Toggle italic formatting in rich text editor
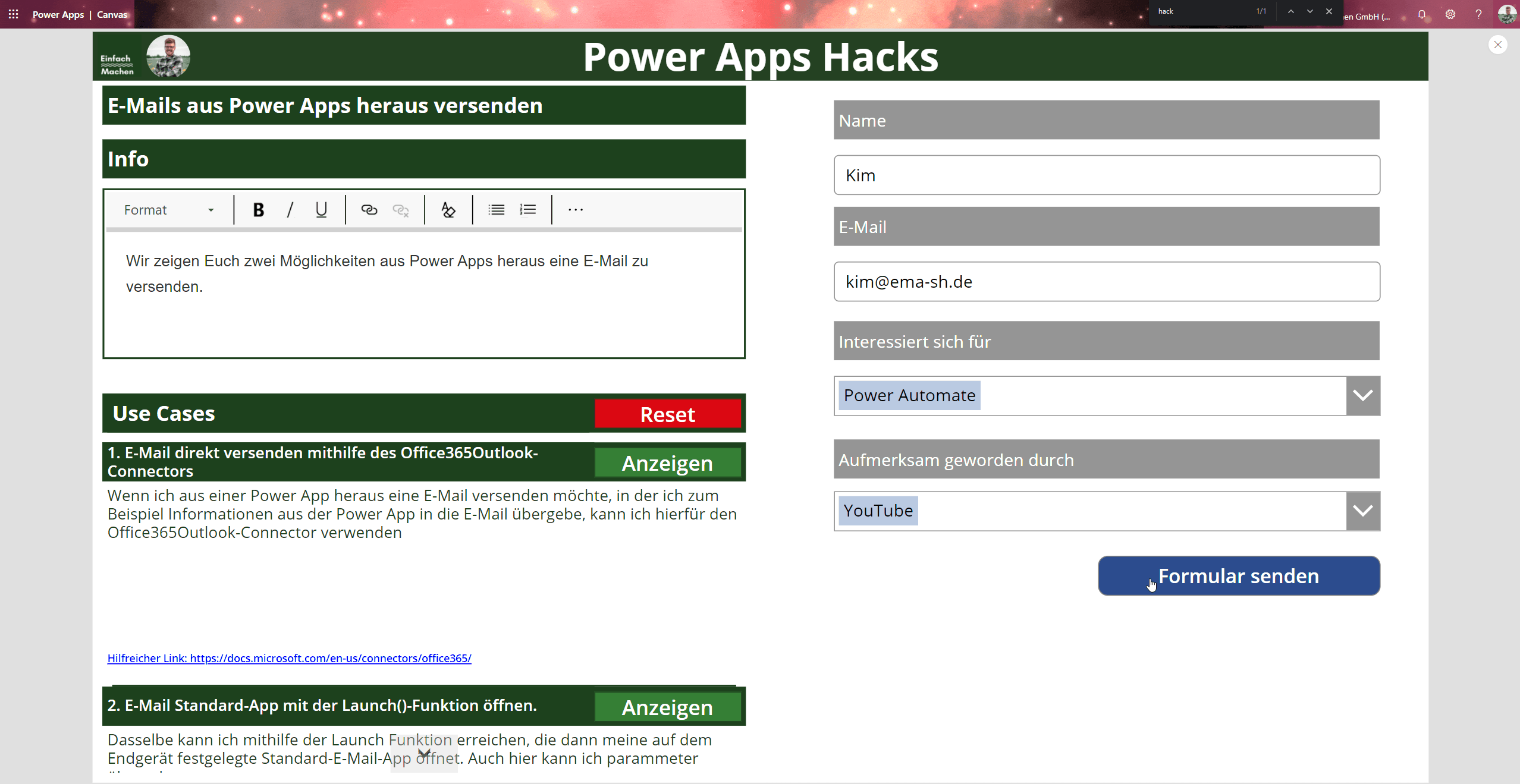The image size is (1520, 784). tap(290, 210)
